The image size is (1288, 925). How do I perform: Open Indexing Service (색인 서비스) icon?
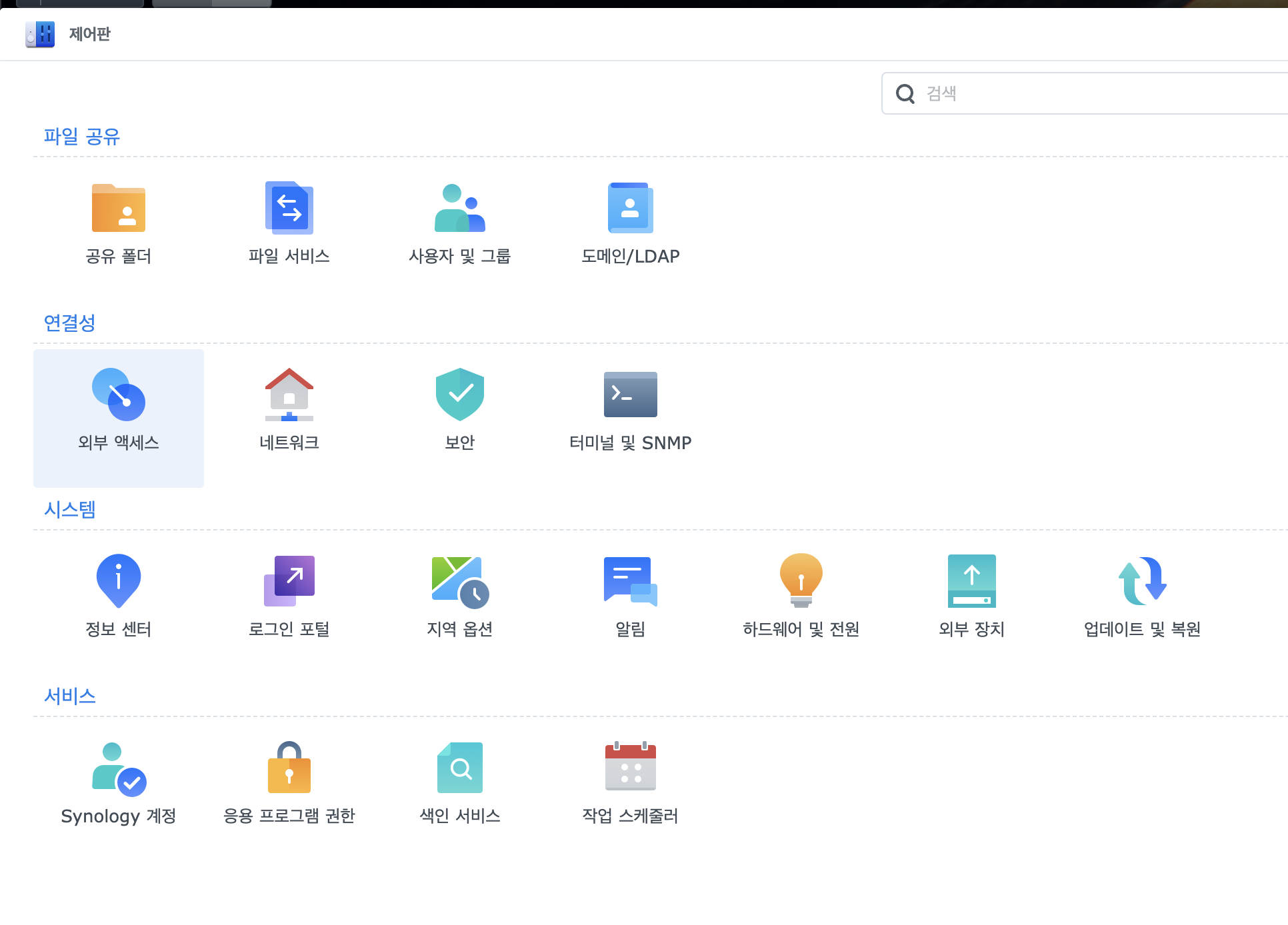click(460, 768)
